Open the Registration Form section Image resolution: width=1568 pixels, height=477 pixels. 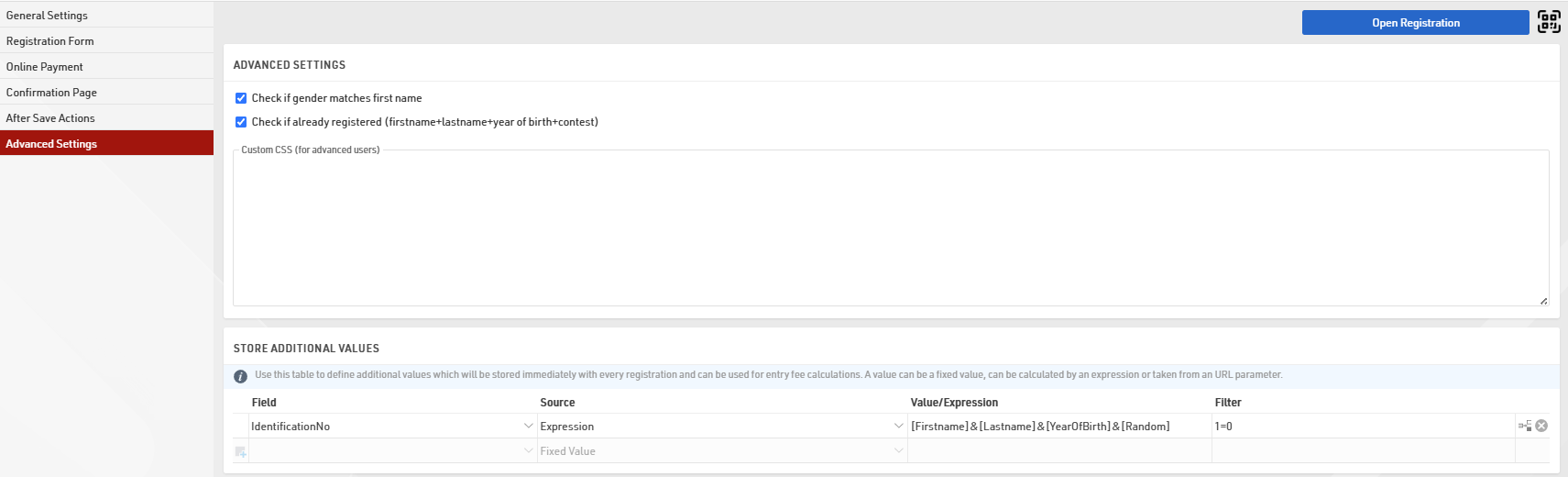[x=49, y=41]
